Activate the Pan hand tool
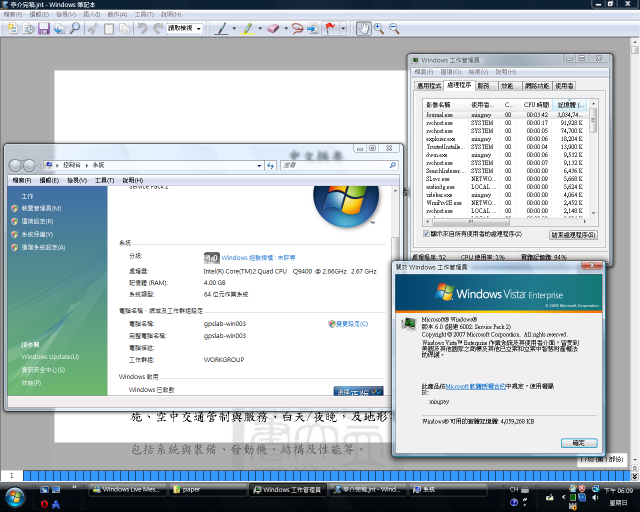 [363, 29]
